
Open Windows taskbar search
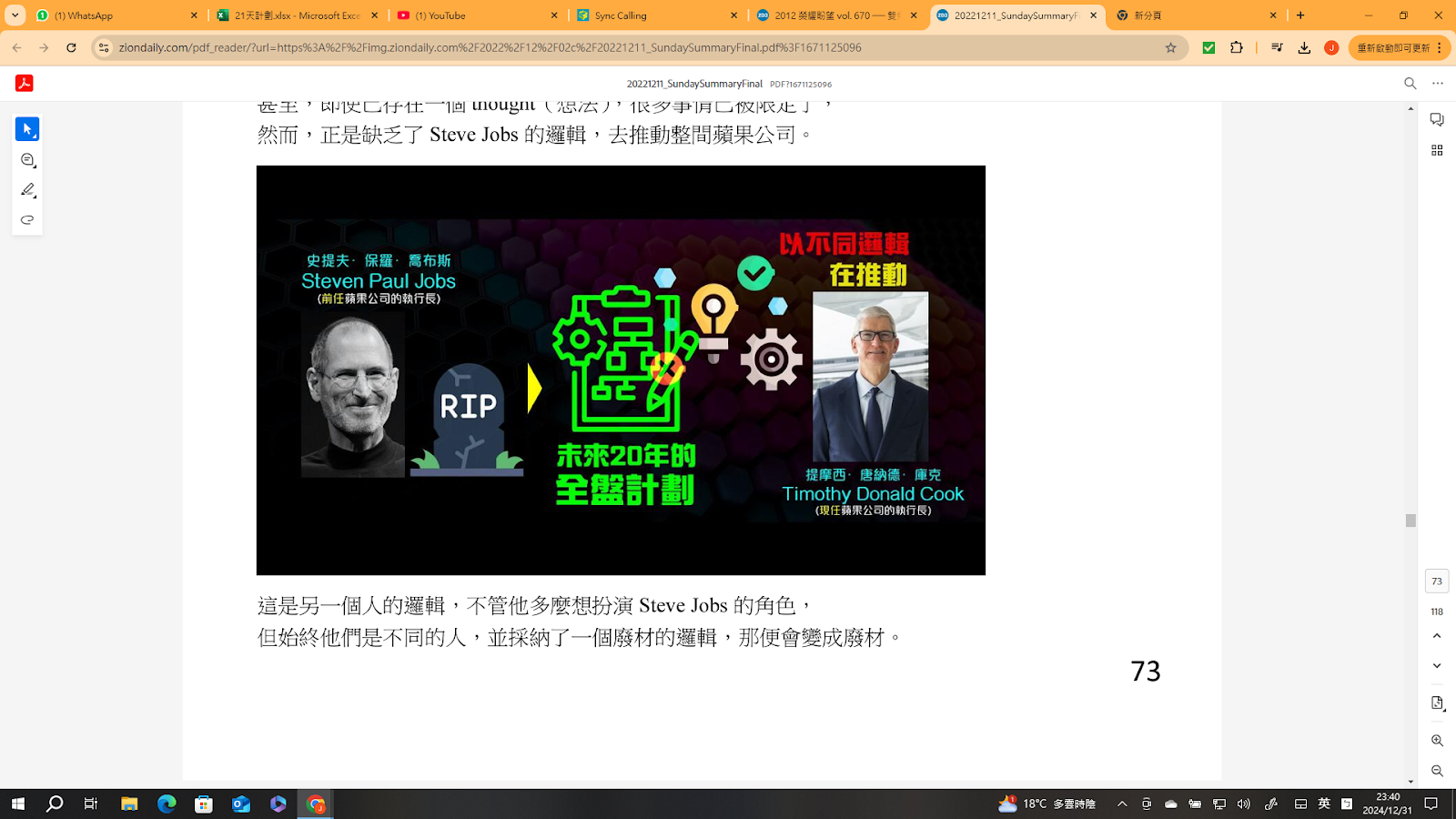click(x=55, y=804)
